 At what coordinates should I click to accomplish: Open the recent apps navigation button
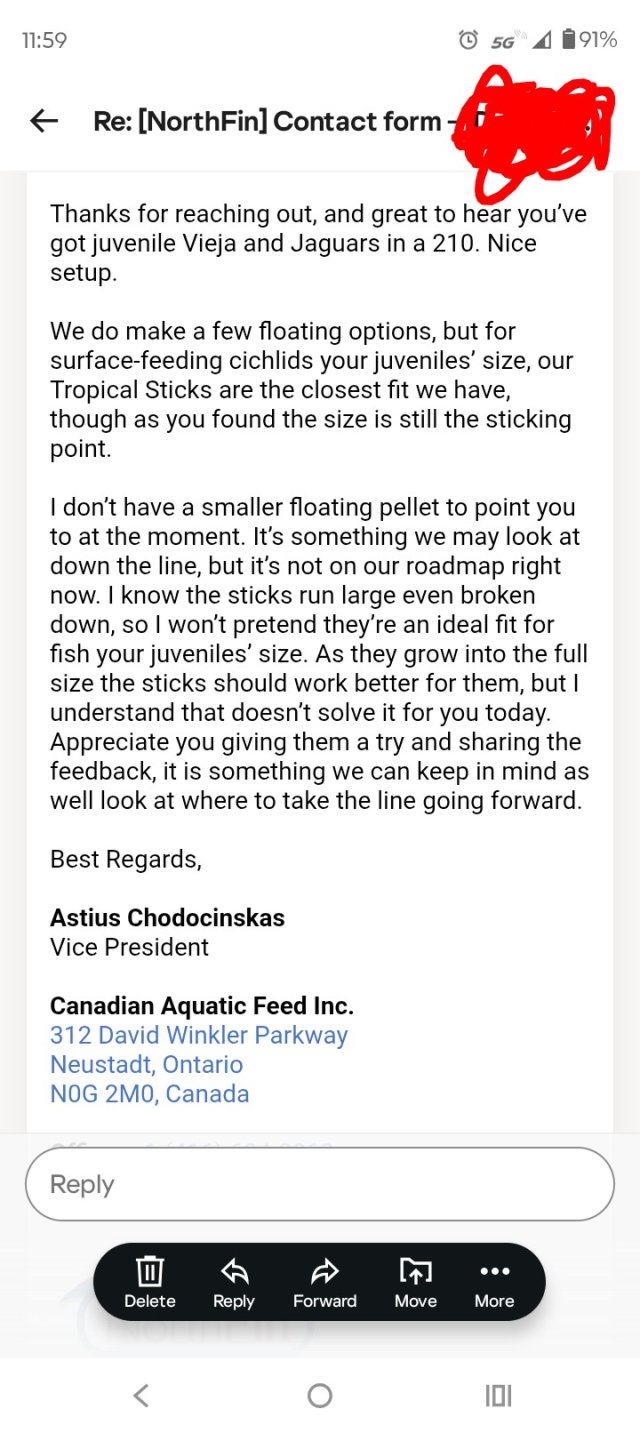tap(498, 1395)
